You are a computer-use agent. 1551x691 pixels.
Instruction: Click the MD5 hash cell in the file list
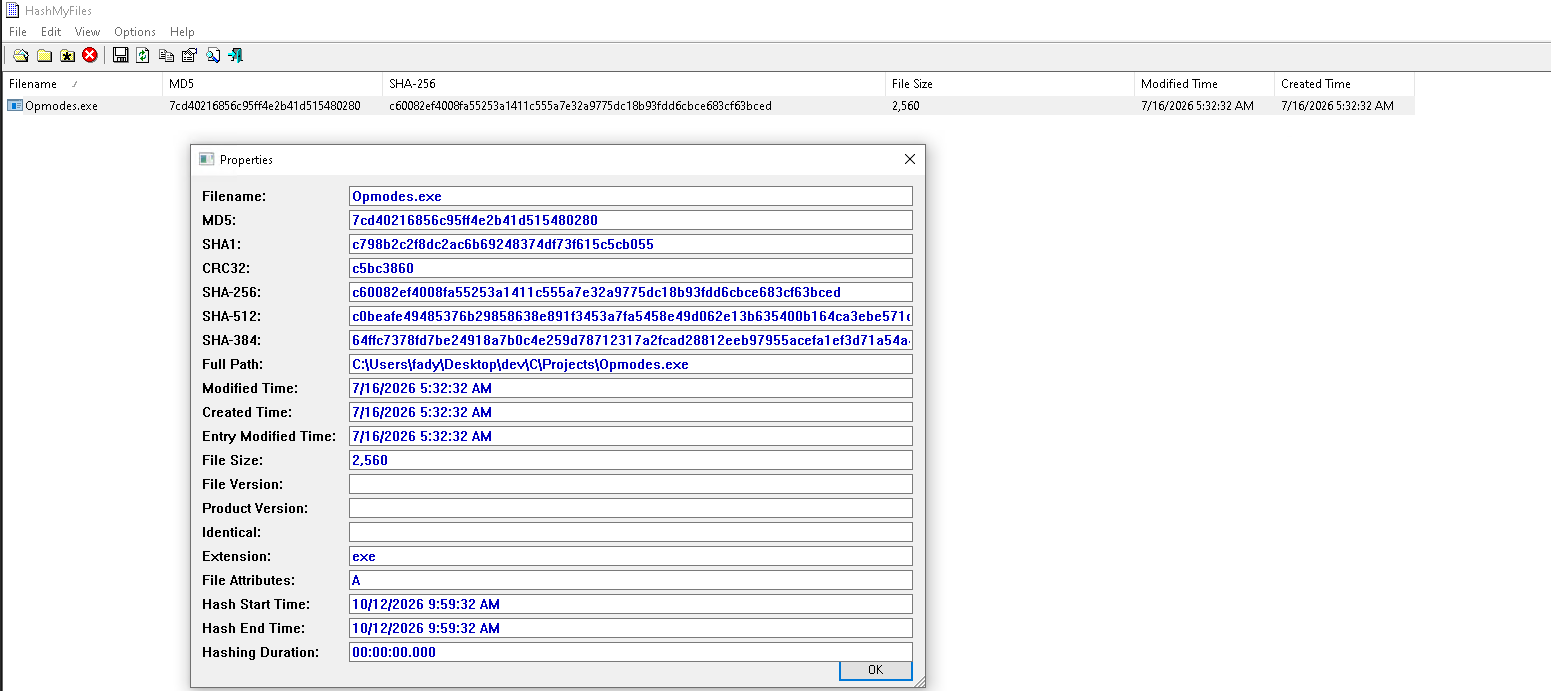pos(265,106)
